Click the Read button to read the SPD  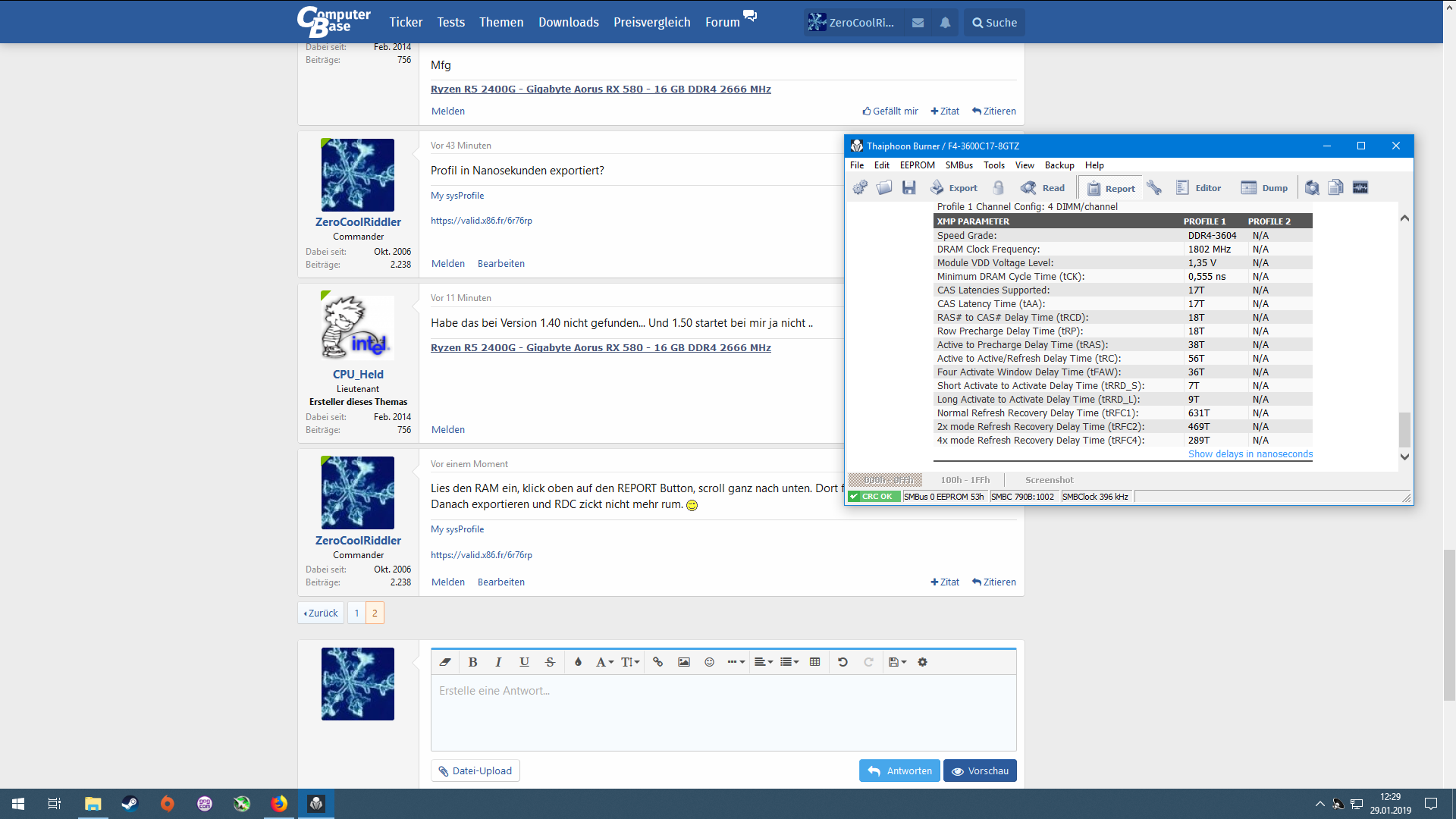click(1042, 187)
